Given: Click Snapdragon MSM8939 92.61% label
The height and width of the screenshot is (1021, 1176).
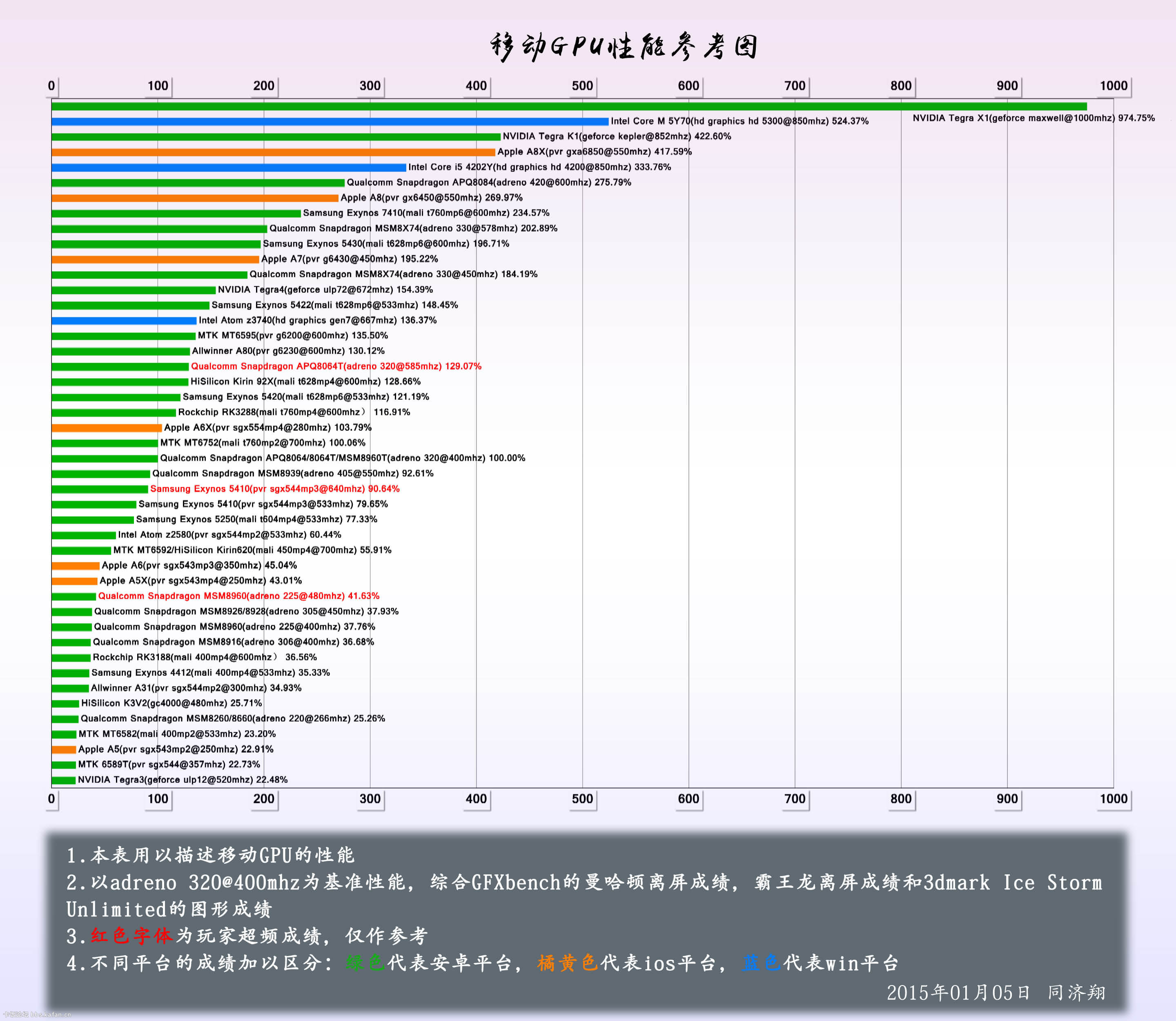Looking at the screenshot, I should pyautogui.click(x=293, y=473).
